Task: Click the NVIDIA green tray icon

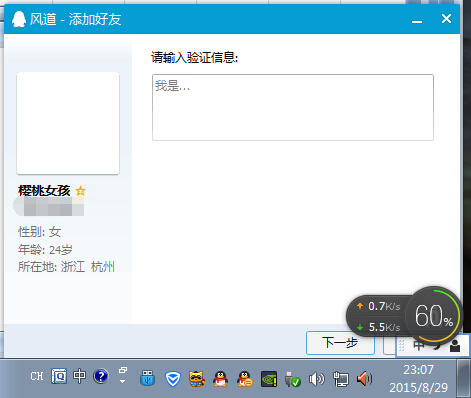Action: 269,379
